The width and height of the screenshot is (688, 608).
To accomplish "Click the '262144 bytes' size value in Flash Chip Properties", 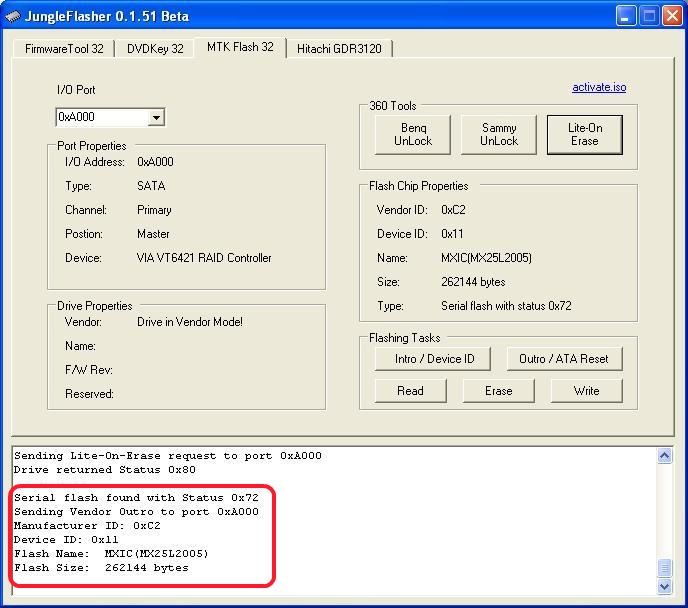I will coord(473,282).
